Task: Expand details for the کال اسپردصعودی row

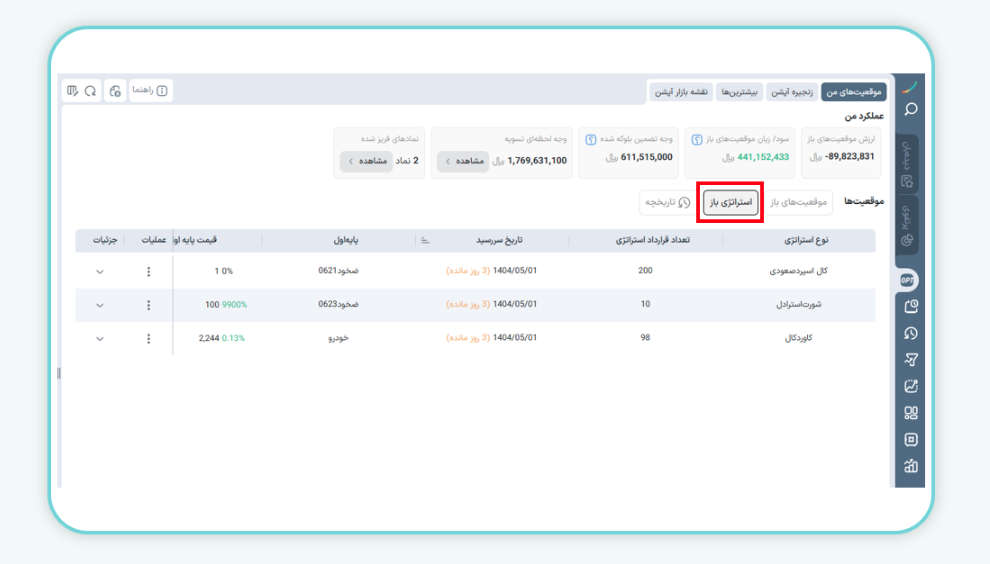Action: tap(99, 271)
